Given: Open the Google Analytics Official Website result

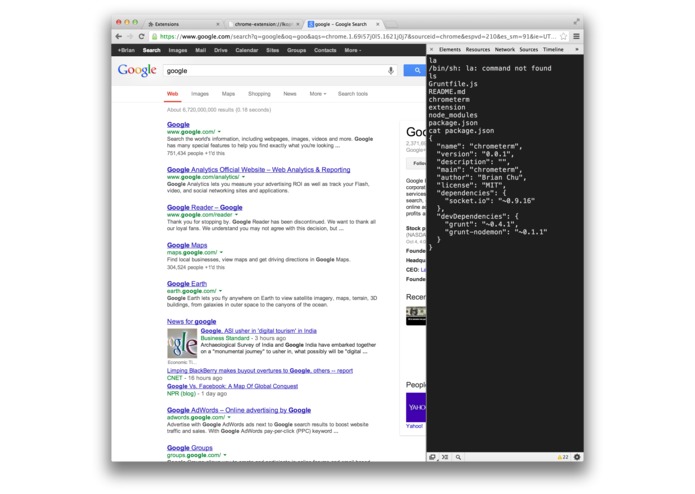Looking at the screenshot, I should pyautogui.click(x=258, y=169).
